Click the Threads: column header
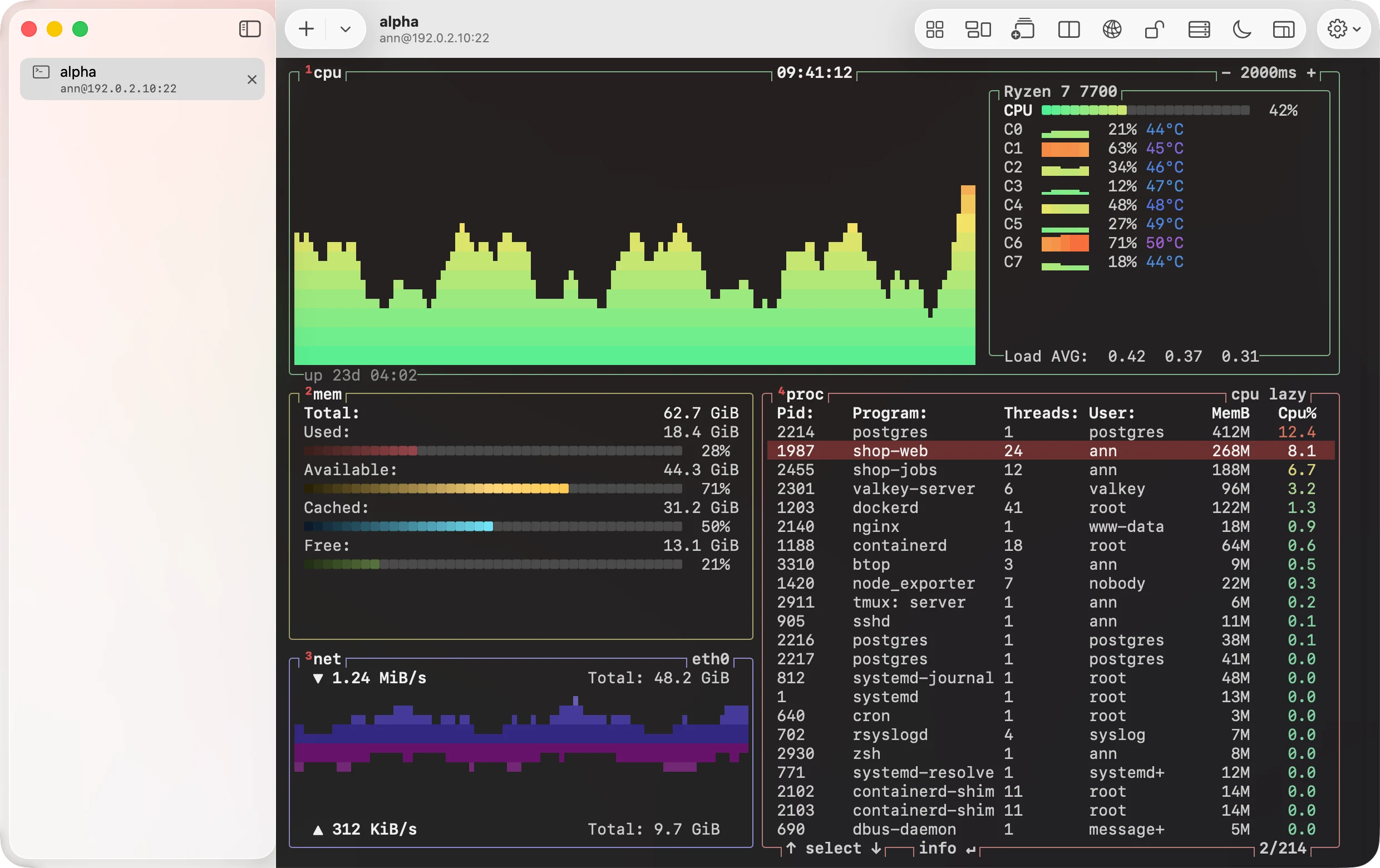Viewport: 1380px width, 868px height. click(x=1041, y=413)
